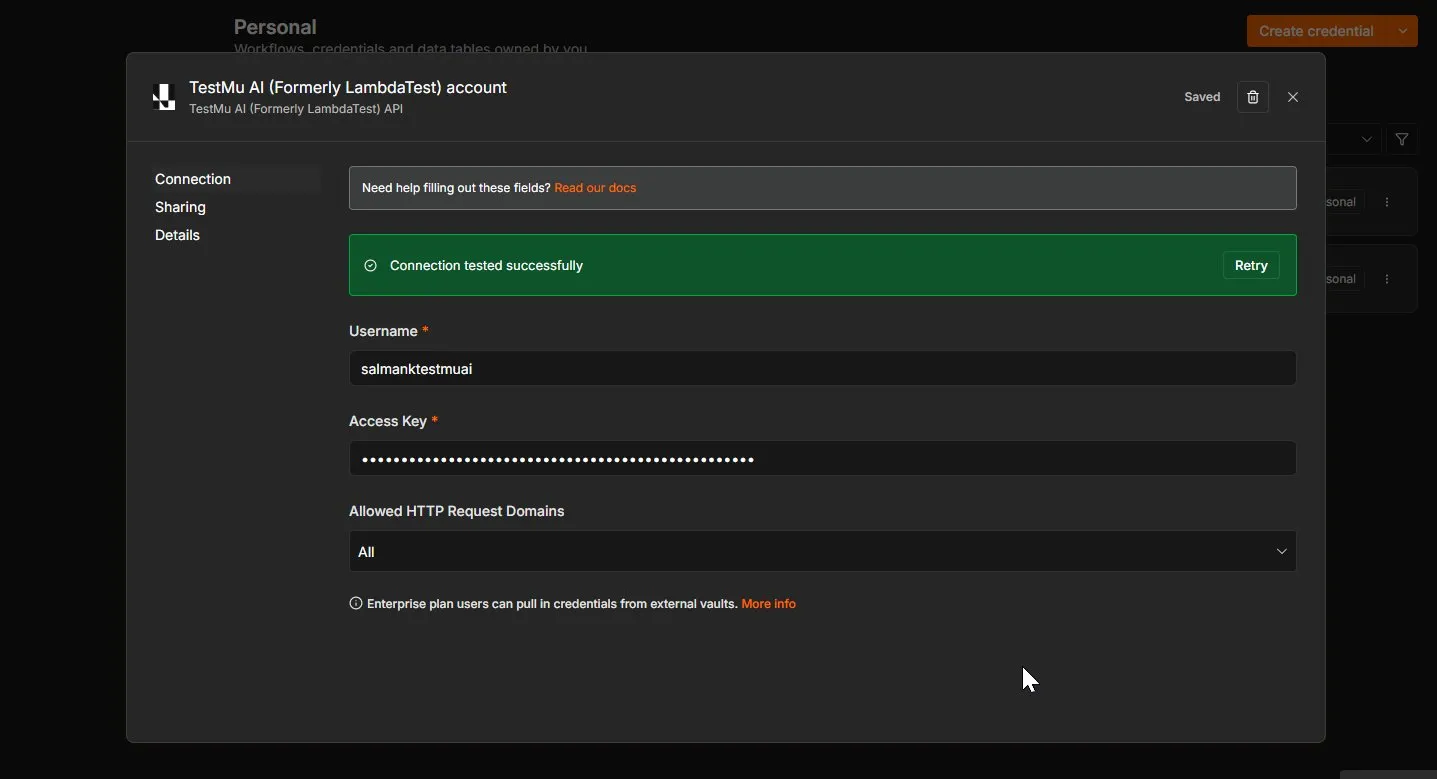Click the success checkmark icon
1437x779 pixels.
(370, 266)
